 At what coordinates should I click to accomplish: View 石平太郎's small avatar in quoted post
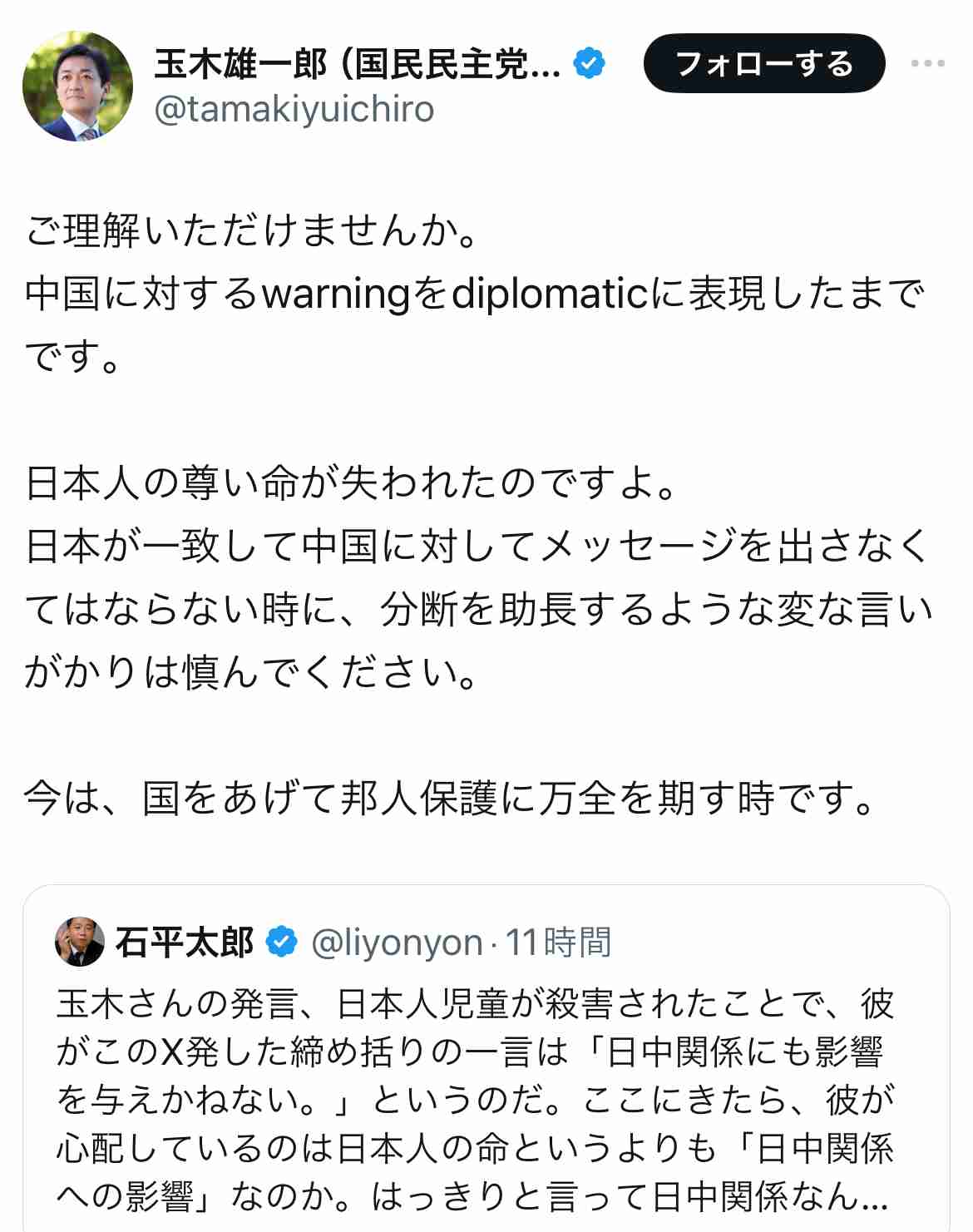[80, 942]
